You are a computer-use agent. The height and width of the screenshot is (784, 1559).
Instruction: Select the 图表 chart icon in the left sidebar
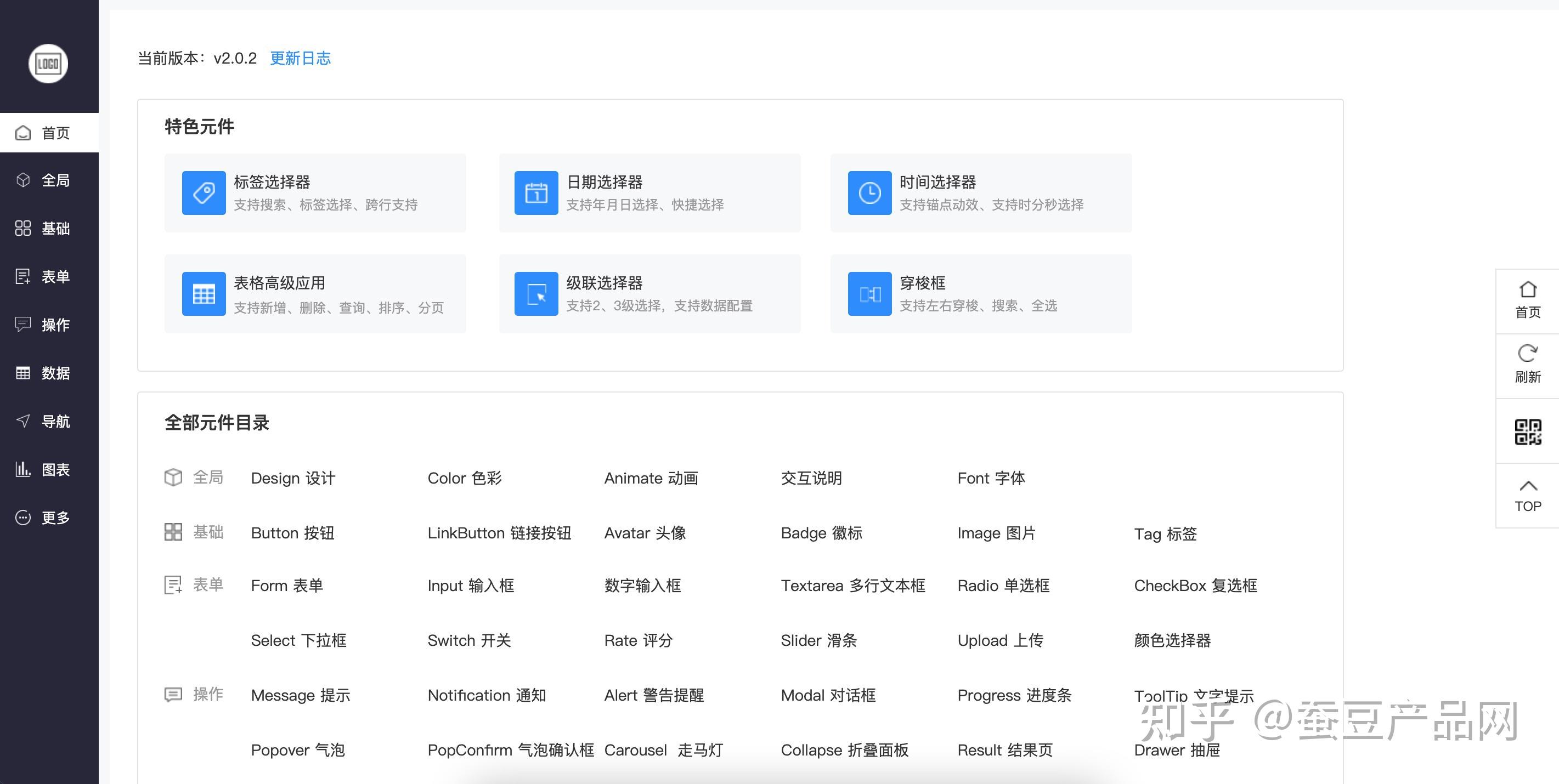[x=22, y=469]
